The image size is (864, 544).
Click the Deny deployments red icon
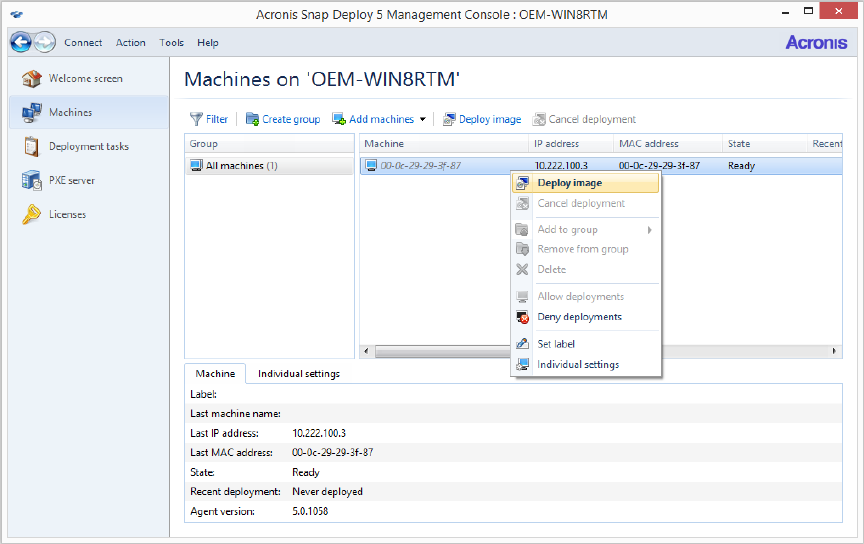pos(522,317)
